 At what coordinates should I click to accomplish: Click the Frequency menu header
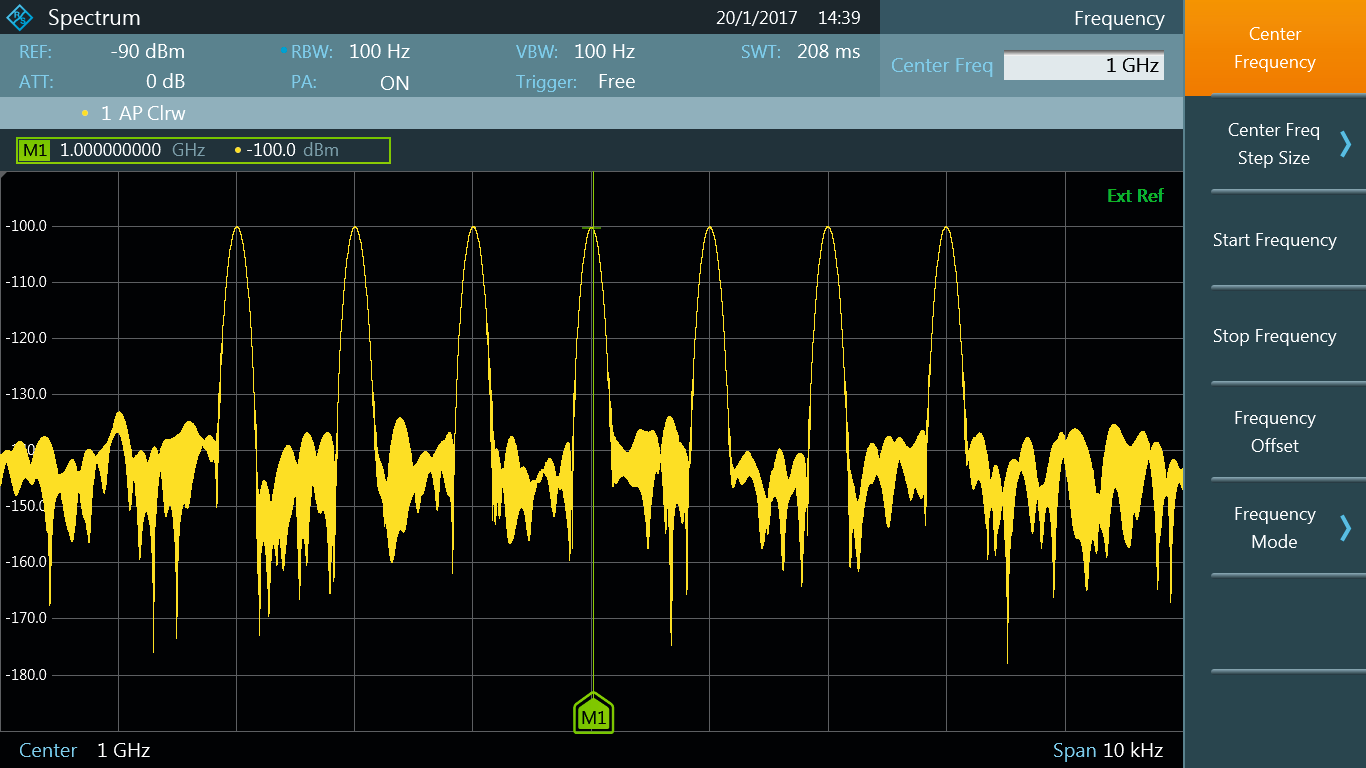[1118, 18]
